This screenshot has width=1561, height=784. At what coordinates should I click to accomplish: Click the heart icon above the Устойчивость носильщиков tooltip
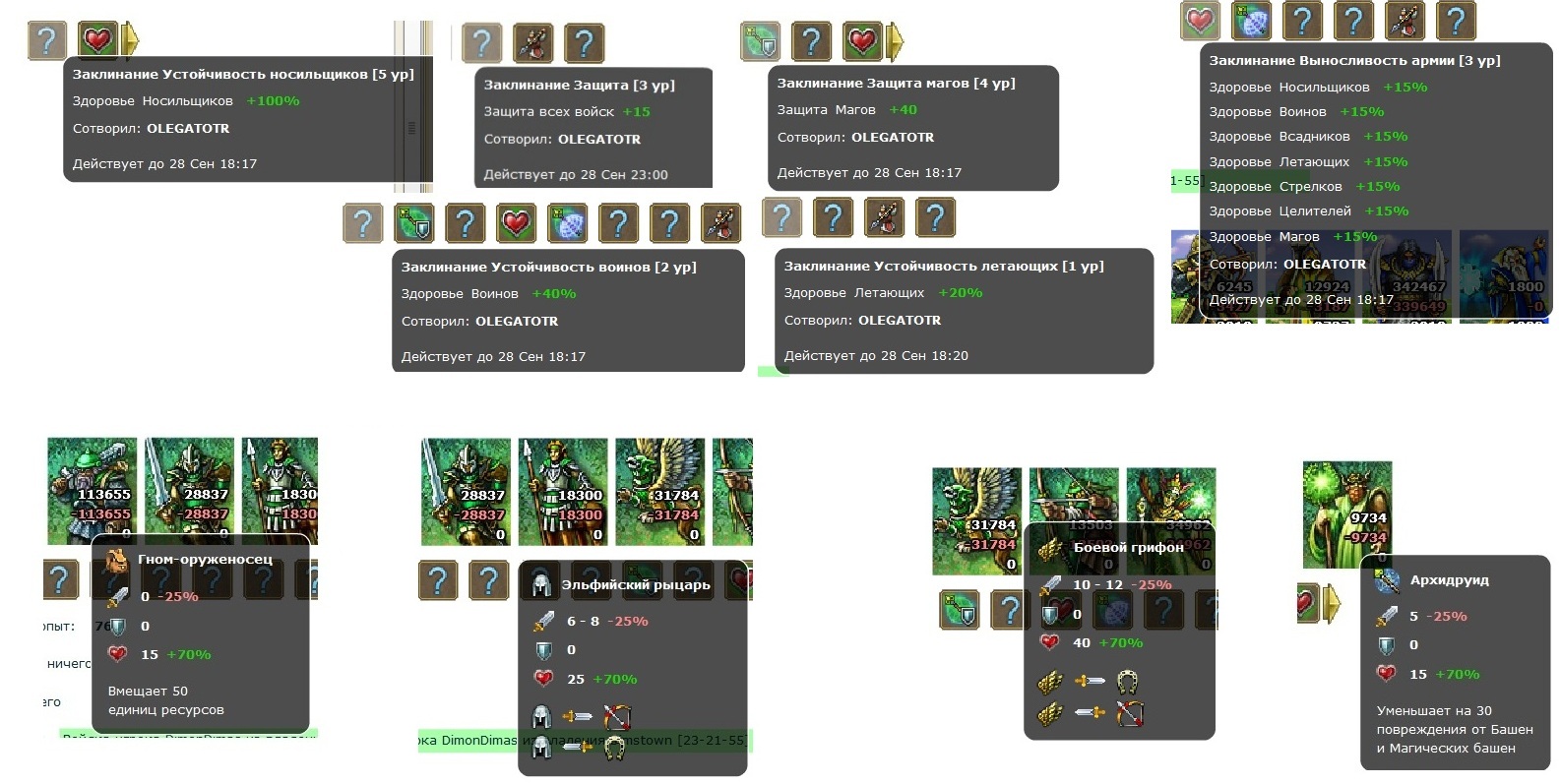coord(97,40)
